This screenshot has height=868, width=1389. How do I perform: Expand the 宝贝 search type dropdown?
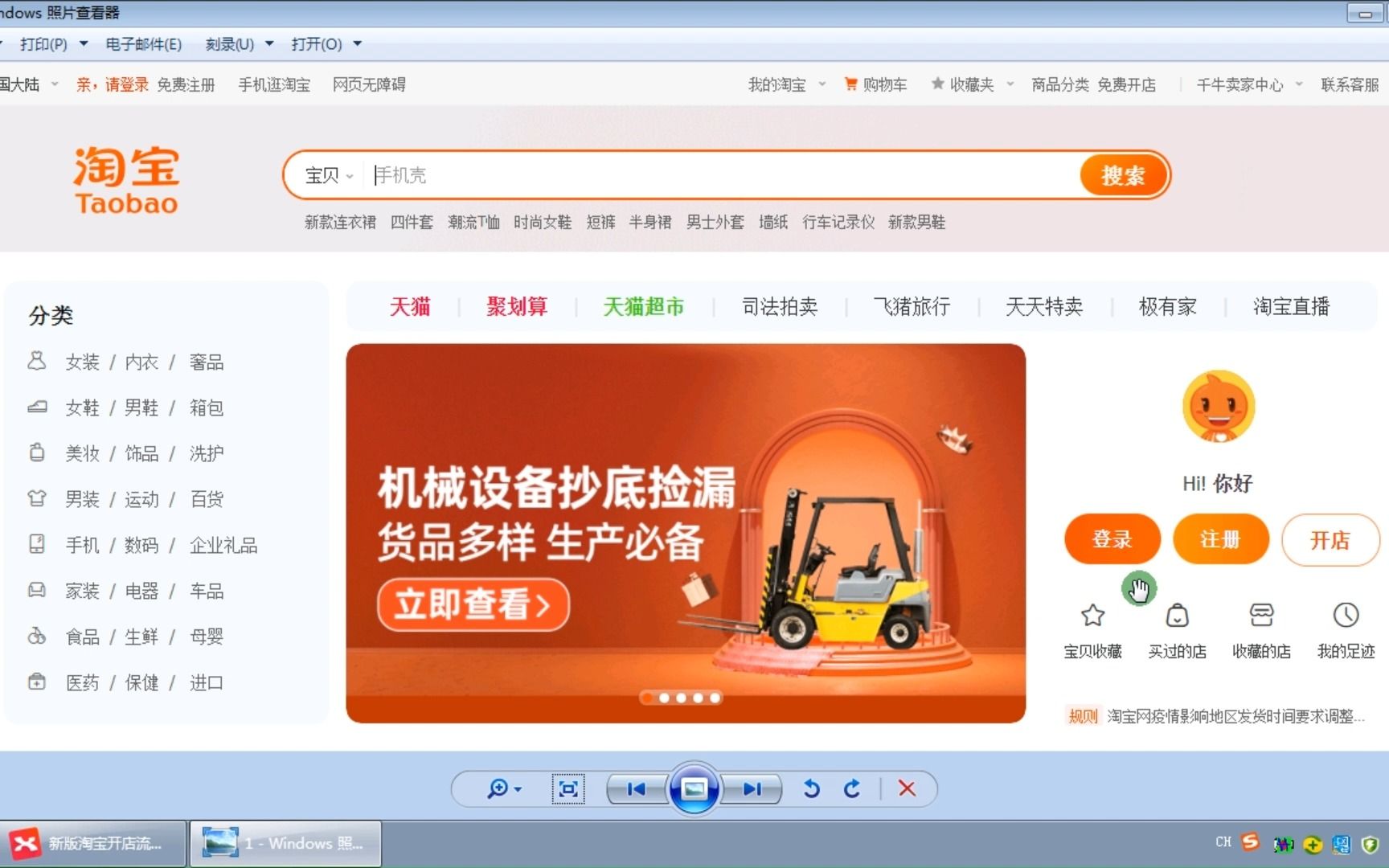(329, 175)
